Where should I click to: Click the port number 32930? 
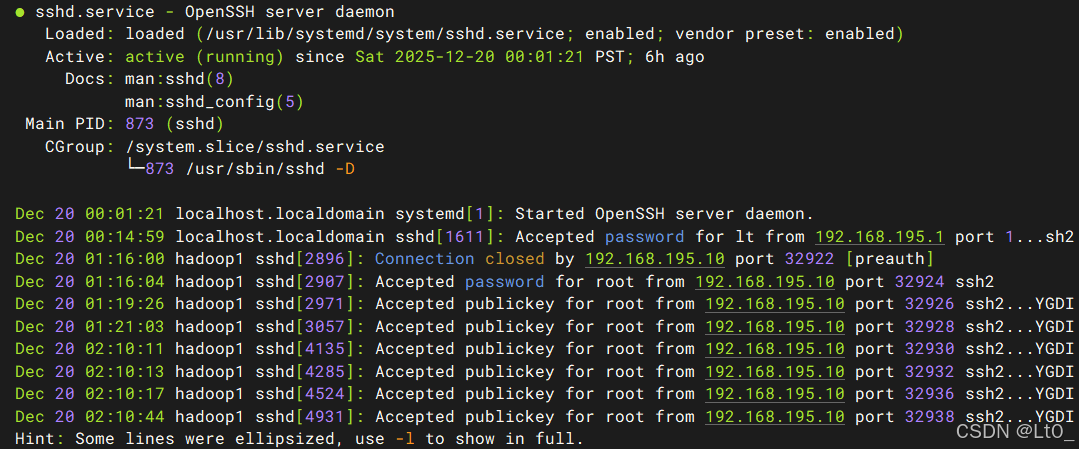click(930, 350)
